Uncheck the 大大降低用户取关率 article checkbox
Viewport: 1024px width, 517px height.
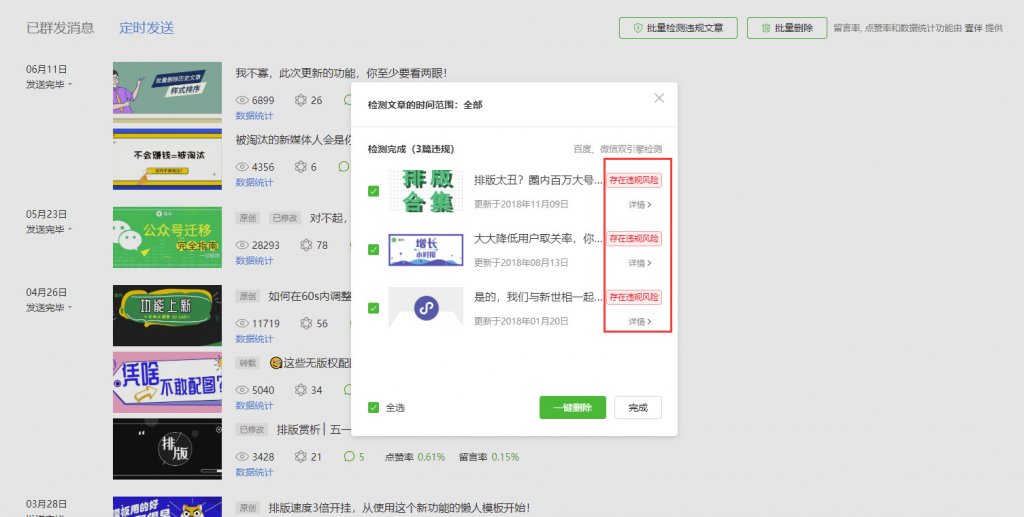pos(374,249)
